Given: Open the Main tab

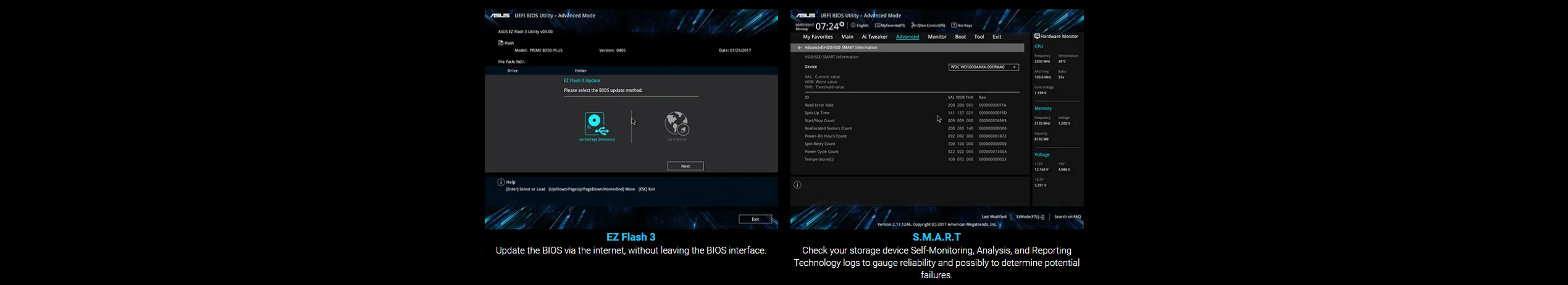Looking at the screenshot, I should [847, 37].
